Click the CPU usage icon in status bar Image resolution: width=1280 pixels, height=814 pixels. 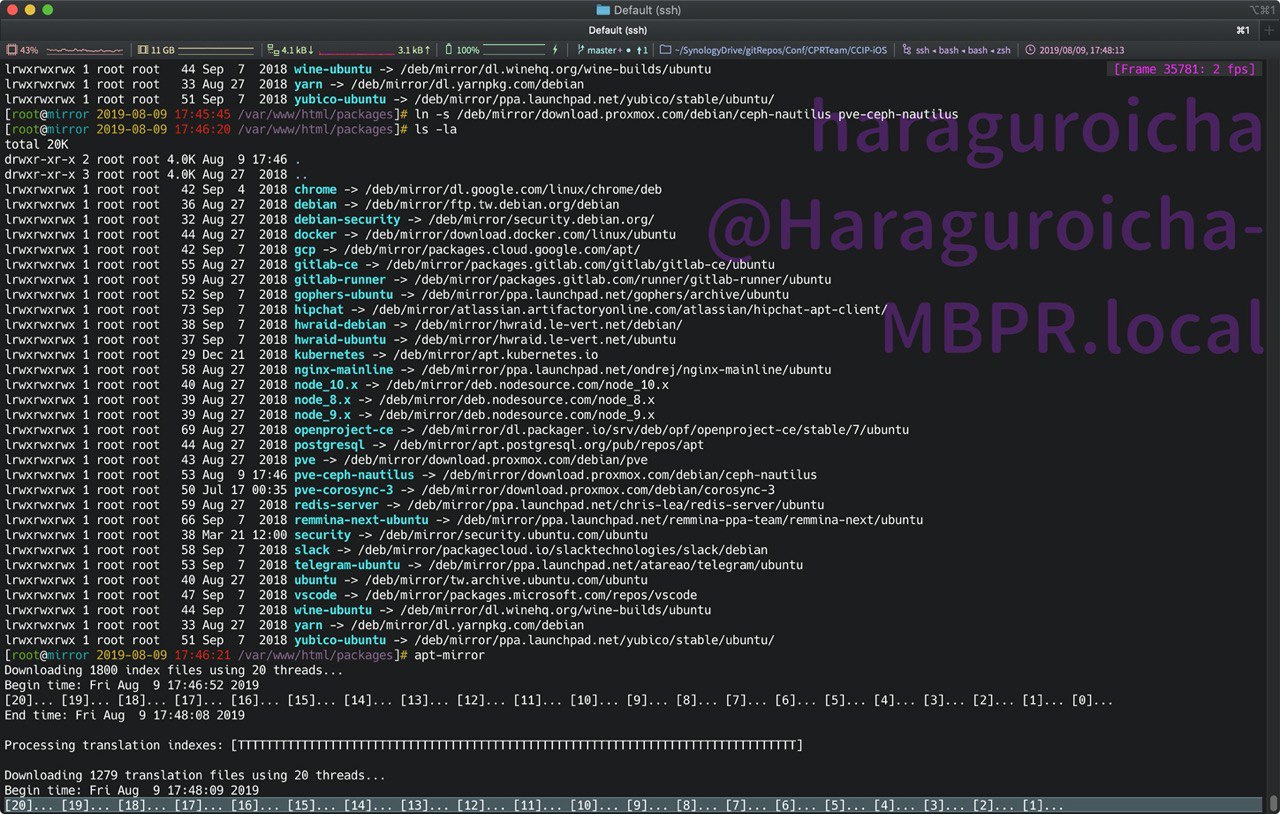click(x=12, y=49)
